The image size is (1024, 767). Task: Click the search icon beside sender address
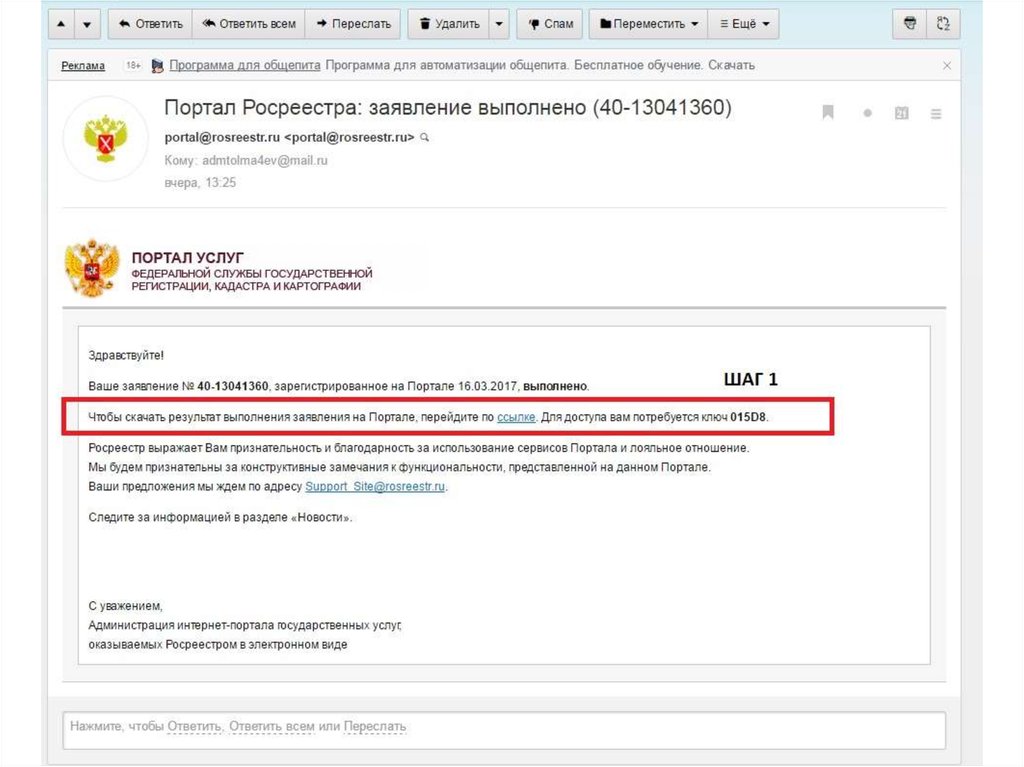(x=424, y=137)
